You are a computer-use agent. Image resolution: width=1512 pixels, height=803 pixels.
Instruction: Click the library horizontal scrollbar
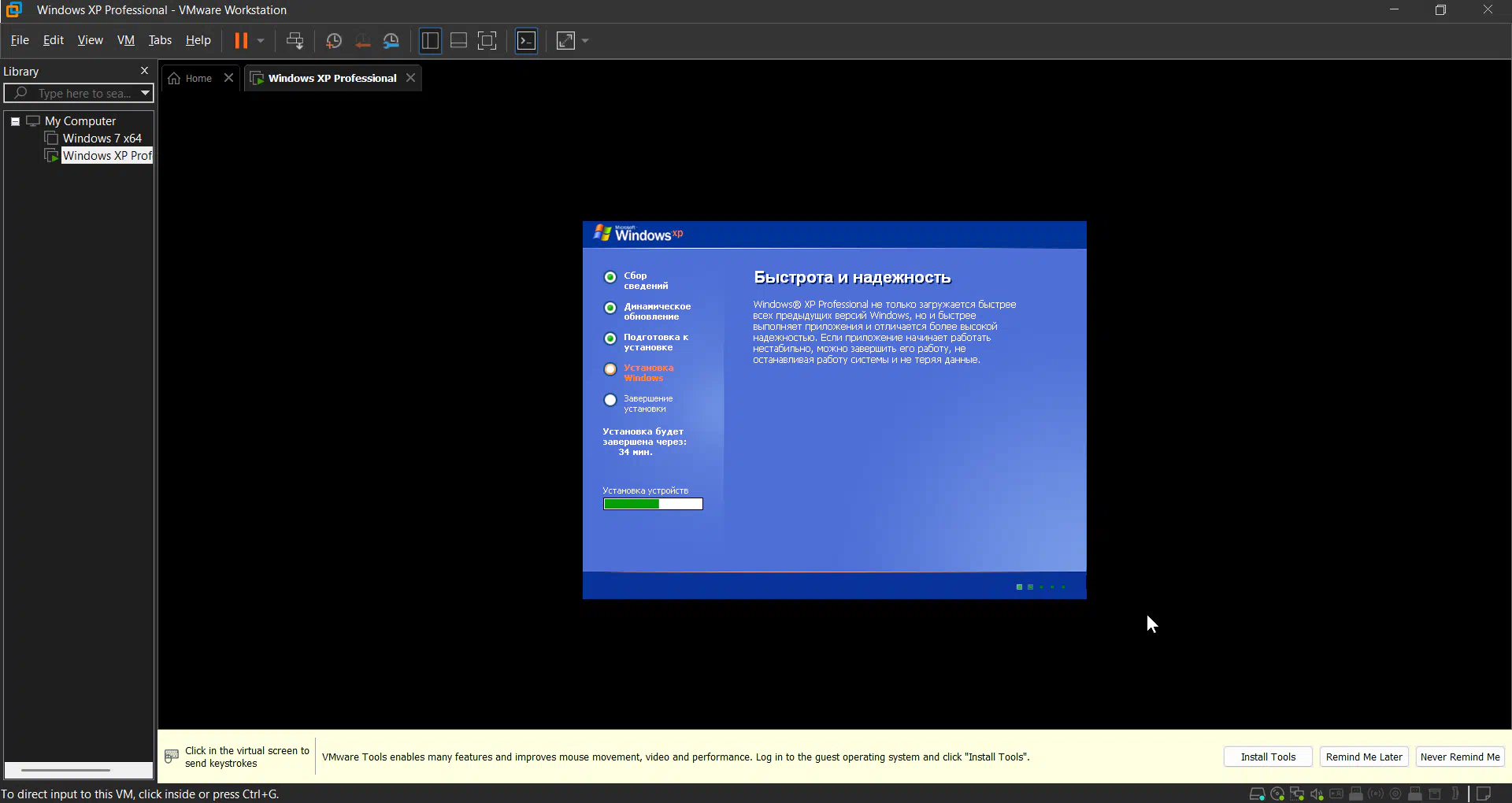tap(66, 770)
